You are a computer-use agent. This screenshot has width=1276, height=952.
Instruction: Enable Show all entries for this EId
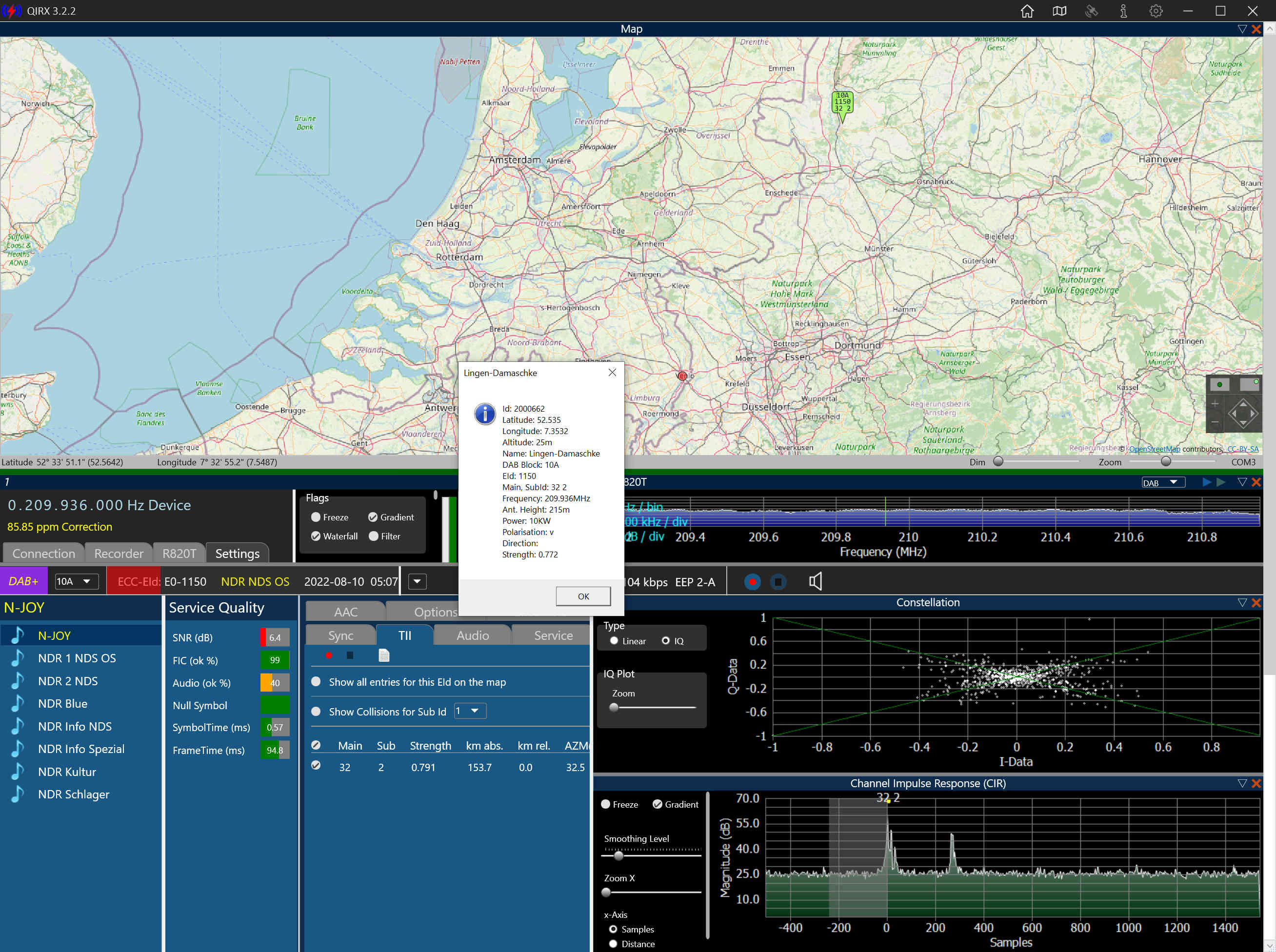tap(316, 682)
